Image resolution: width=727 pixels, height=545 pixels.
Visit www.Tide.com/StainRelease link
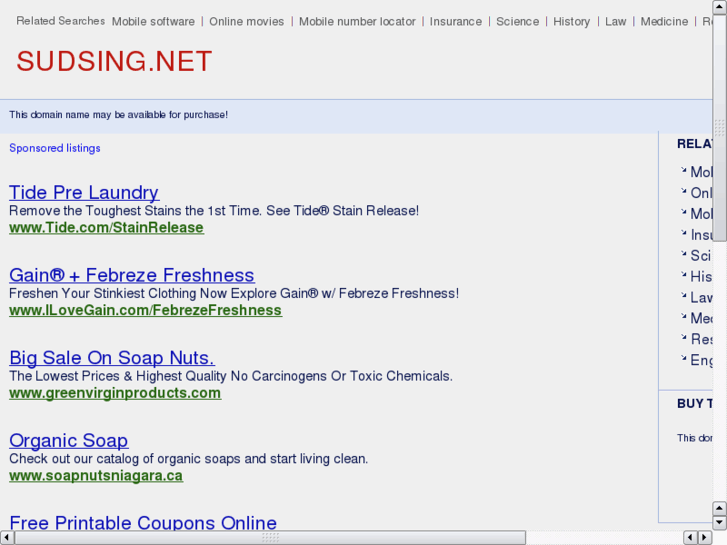point(106,228)
